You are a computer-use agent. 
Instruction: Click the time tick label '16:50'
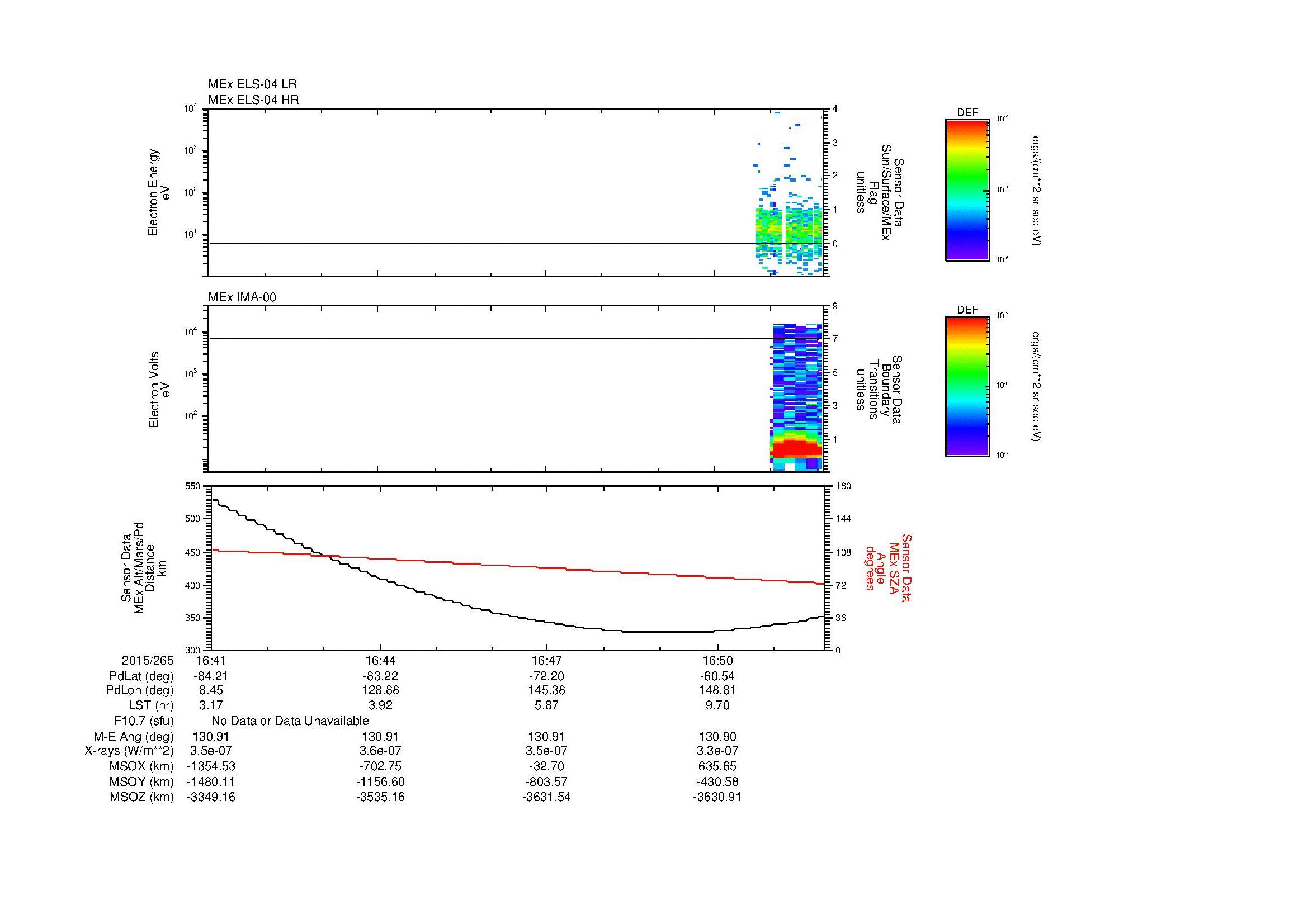pyautogui.click(x=717, y=661)
